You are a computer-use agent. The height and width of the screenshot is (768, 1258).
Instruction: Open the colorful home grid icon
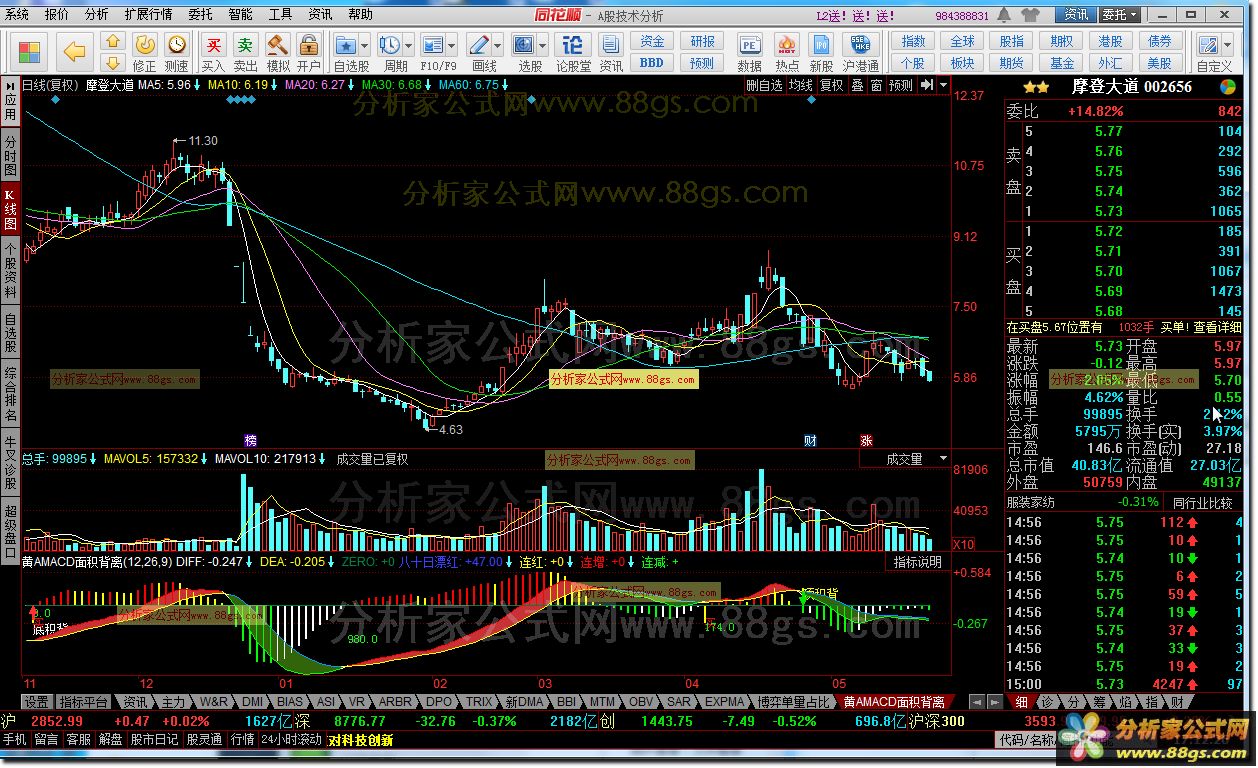[30, 52]
